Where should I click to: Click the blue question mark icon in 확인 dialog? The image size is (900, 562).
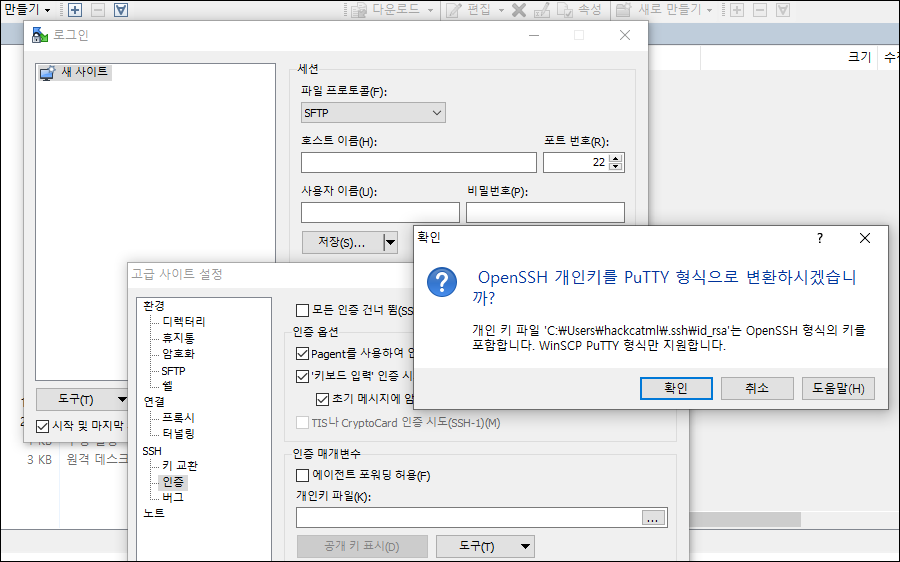tap(442, 282)
